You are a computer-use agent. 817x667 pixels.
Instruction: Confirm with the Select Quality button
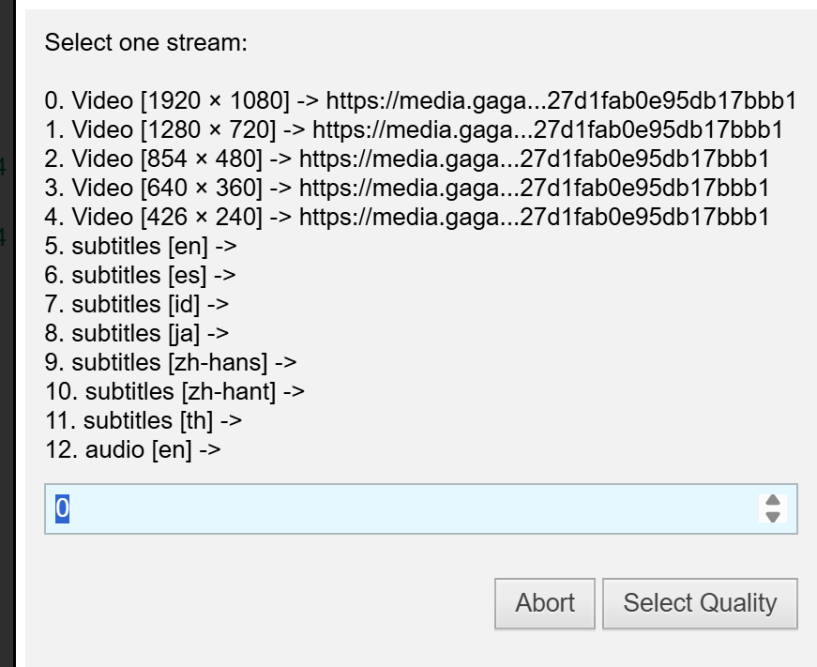(x=699, y=603)
